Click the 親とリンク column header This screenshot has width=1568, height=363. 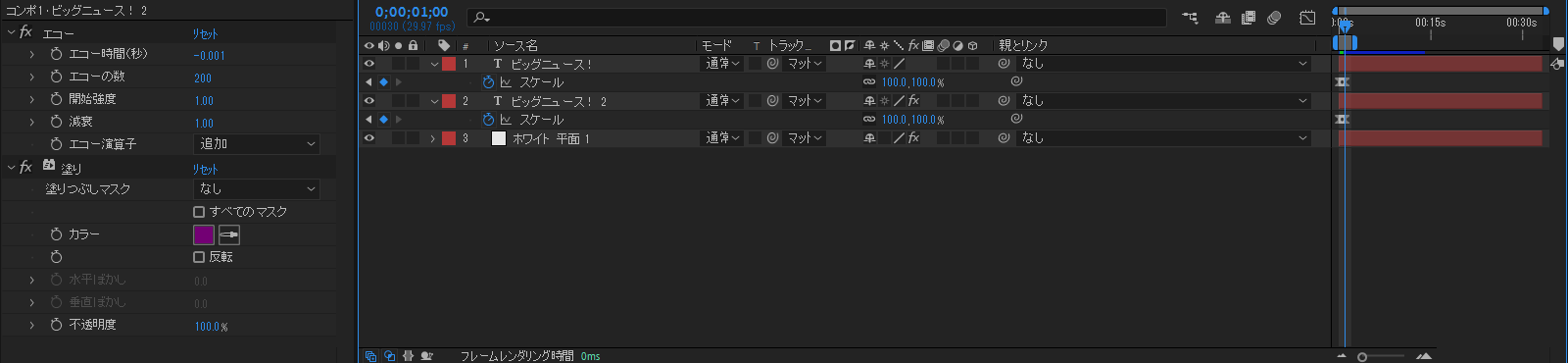click(x=1023, y=45)
